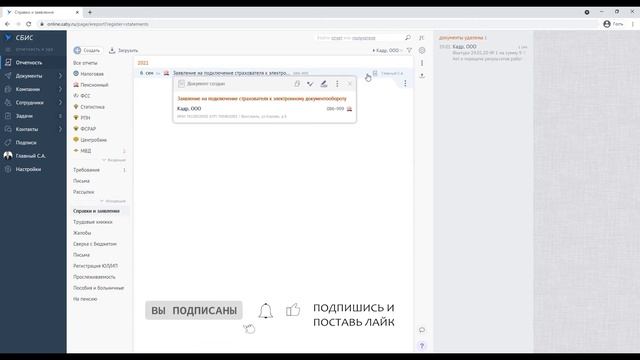This screenshot has height=360, width=640.
Task: Expand the Сотрудники submenu chevron
Action: (x=60, y=102)
